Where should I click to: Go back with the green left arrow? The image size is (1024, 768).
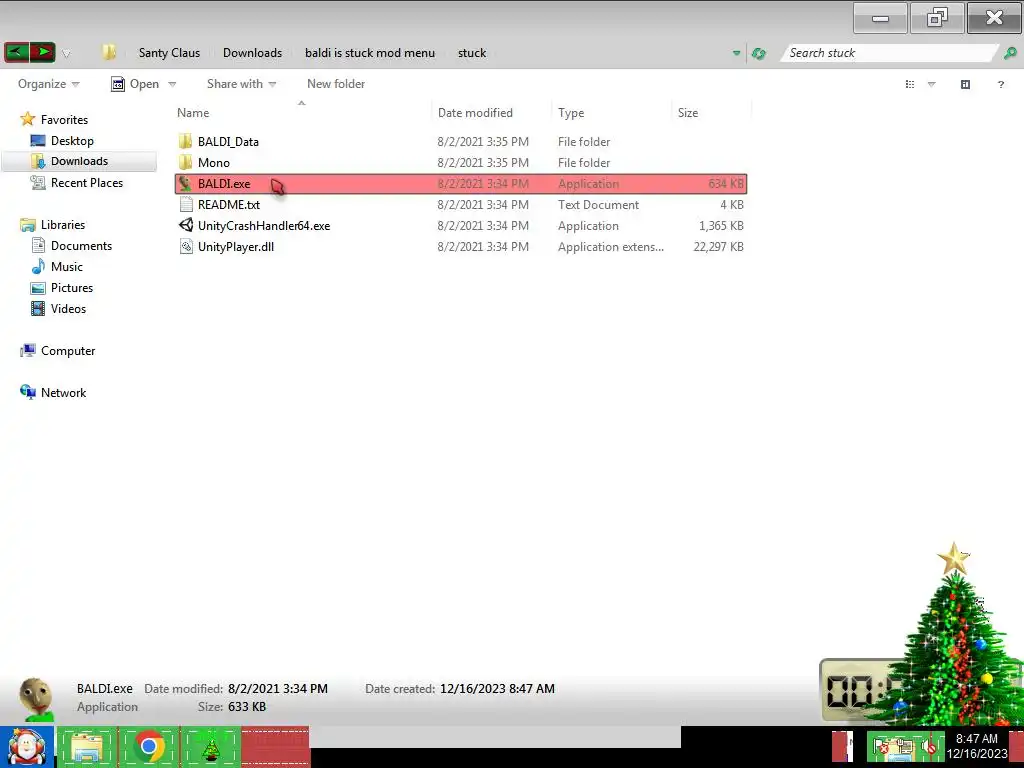coord(17,52)
